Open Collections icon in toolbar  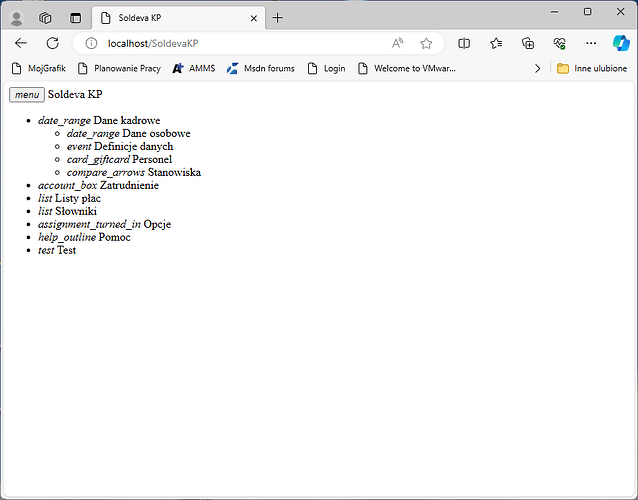(528, 43)
